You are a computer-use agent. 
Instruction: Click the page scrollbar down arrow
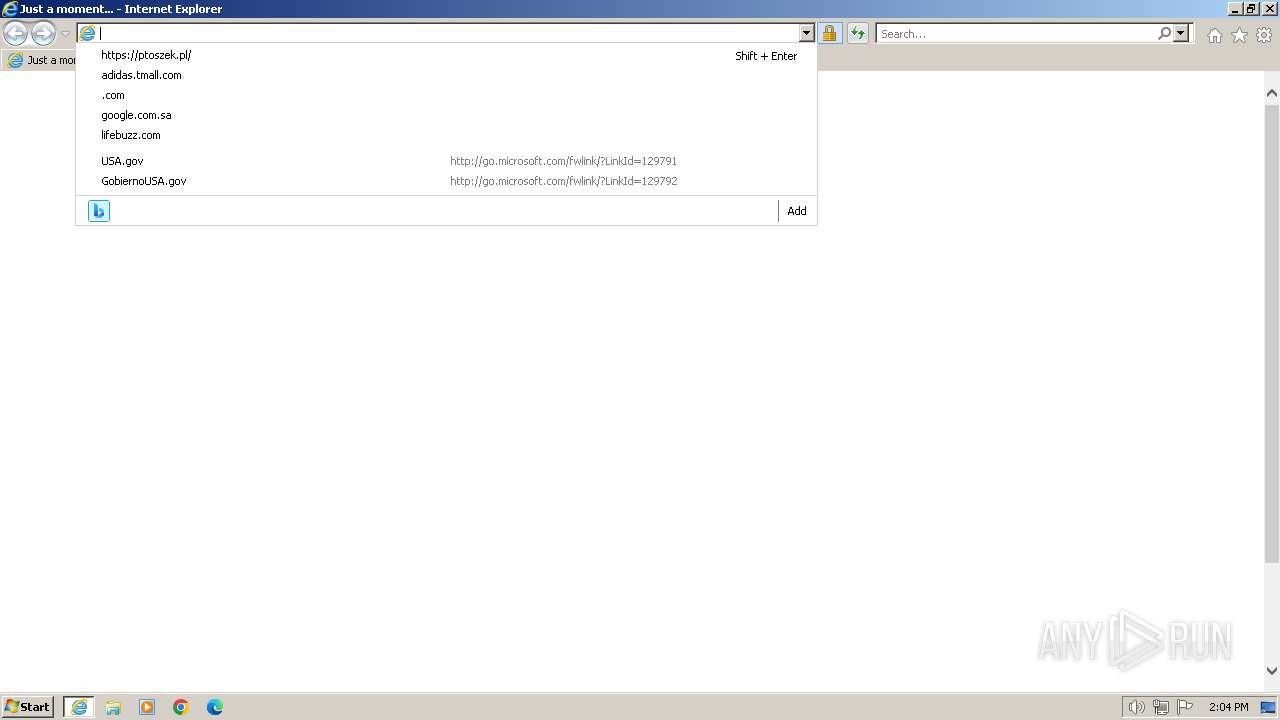pyautogui.click(x=1272, y=671)
